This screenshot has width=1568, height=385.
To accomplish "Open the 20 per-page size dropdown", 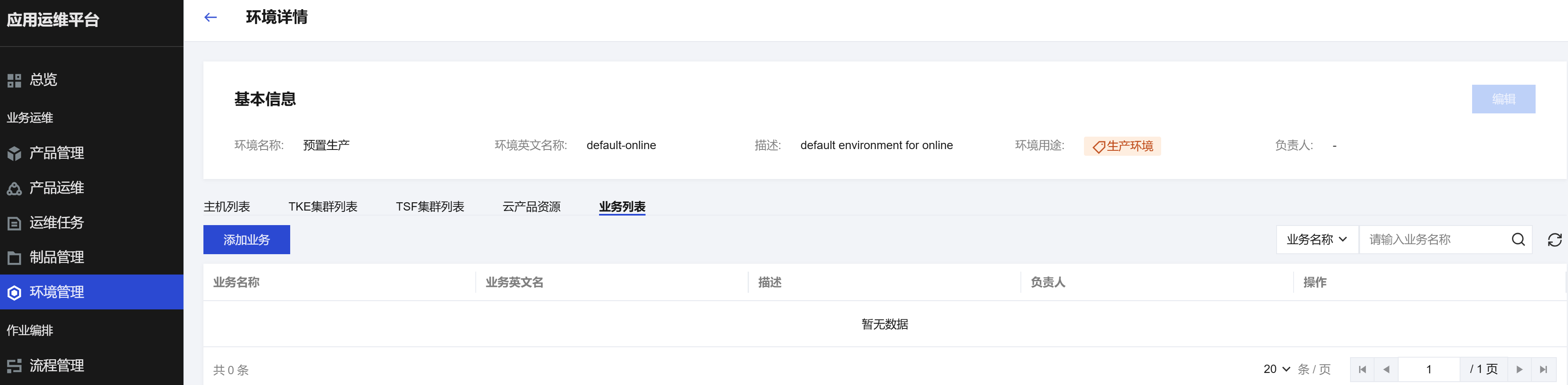I will tap(1277, 369).
